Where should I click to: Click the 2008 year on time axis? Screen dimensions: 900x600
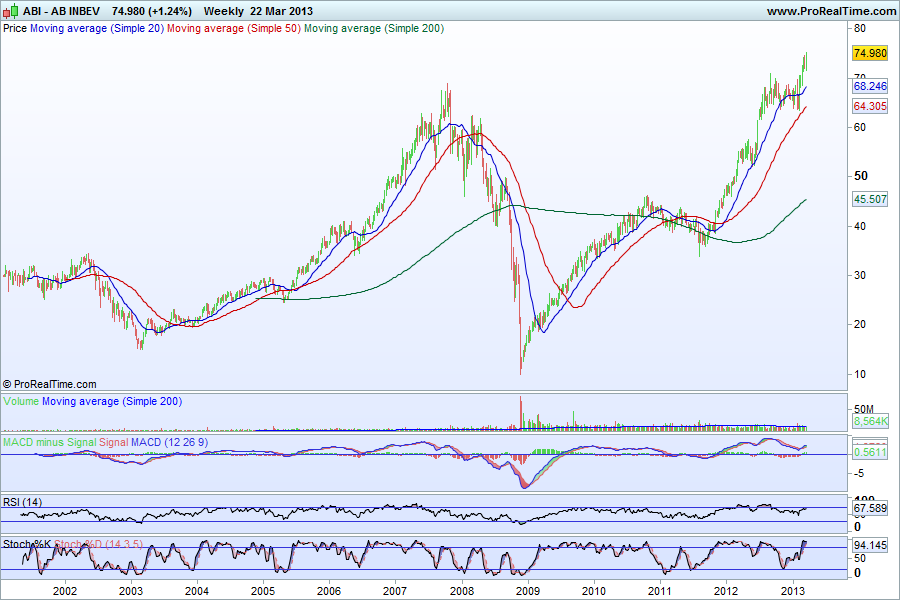click(461, 591)
